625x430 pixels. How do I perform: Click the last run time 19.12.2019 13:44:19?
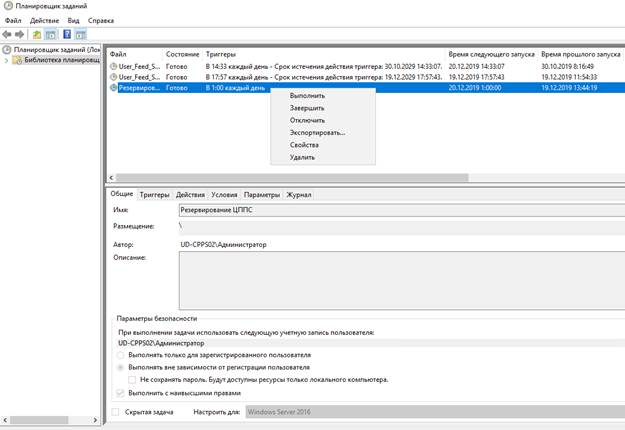[569, 88]
